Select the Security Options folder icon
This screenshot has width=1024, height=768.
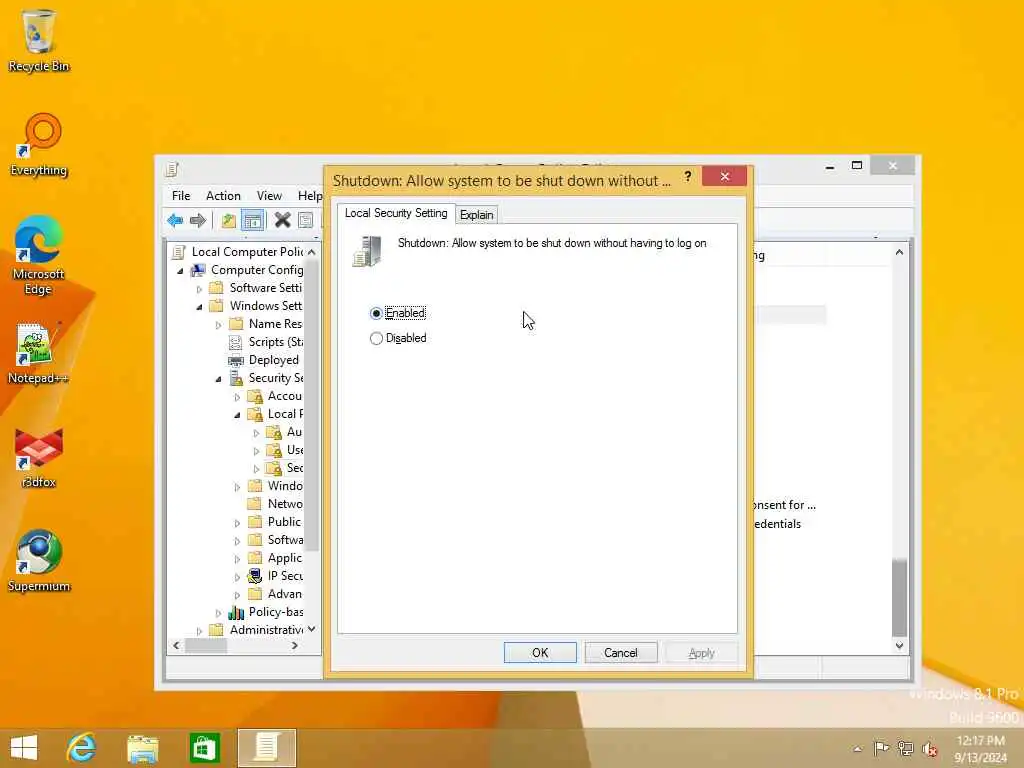coord(274,468)
